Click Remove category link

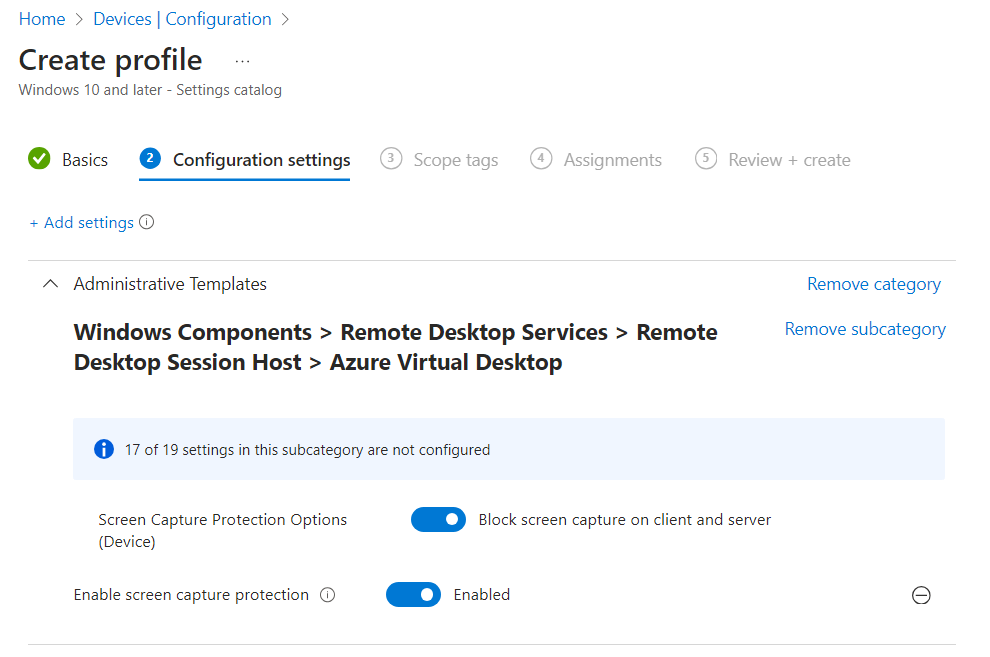point(874,284)
